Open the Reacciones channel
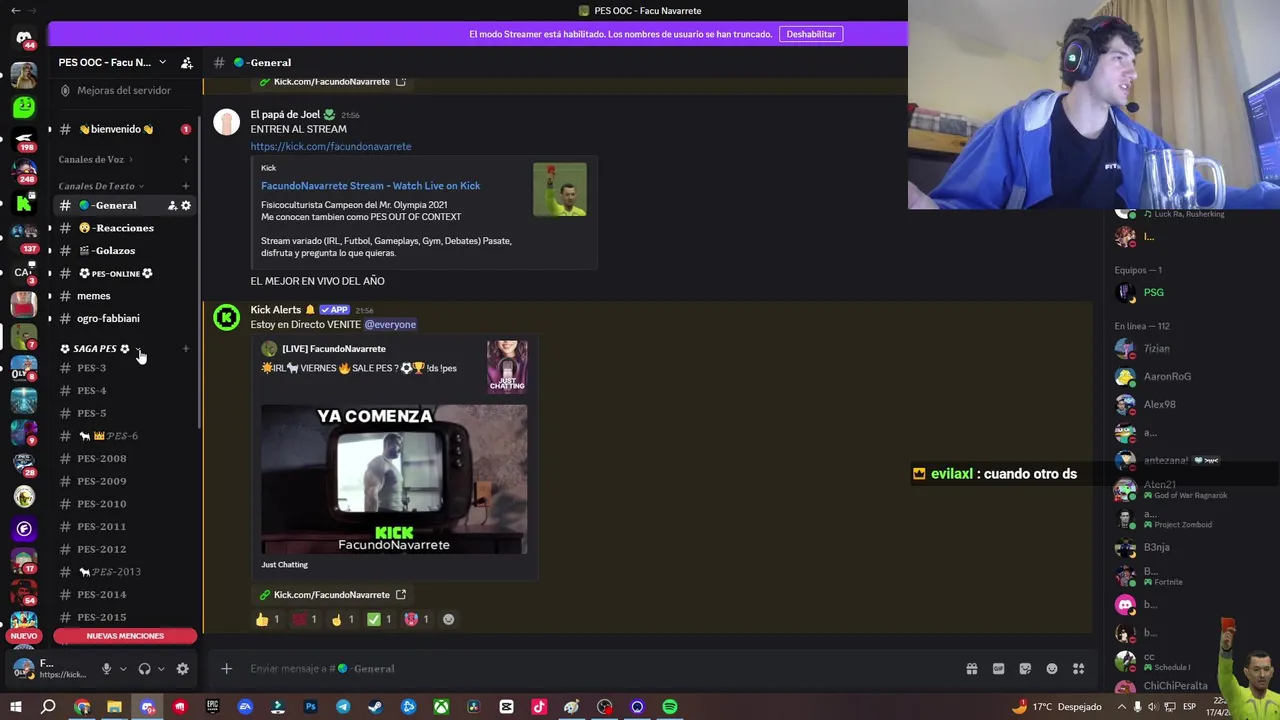1280x720 pixels. [125, 228]
